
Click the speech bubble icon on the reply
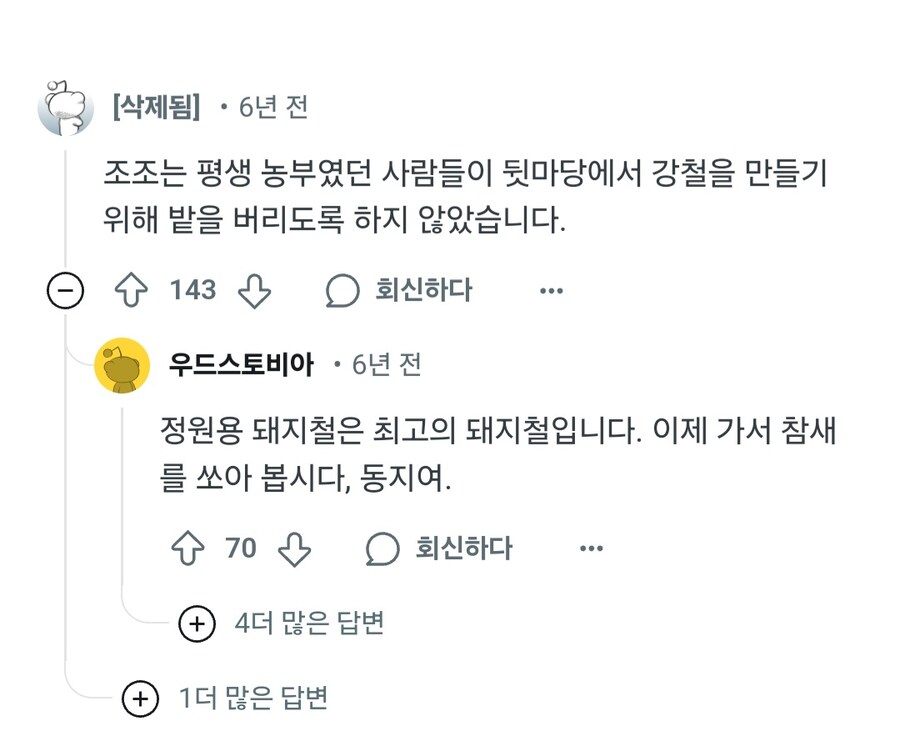[x=383, y=547]
